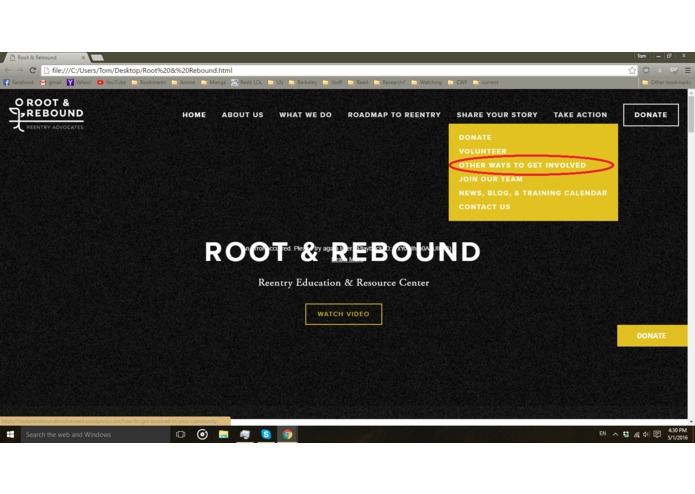695x494 pixels.
Task: Open the YouTube bookmark
Action: [x=111, y=82]
